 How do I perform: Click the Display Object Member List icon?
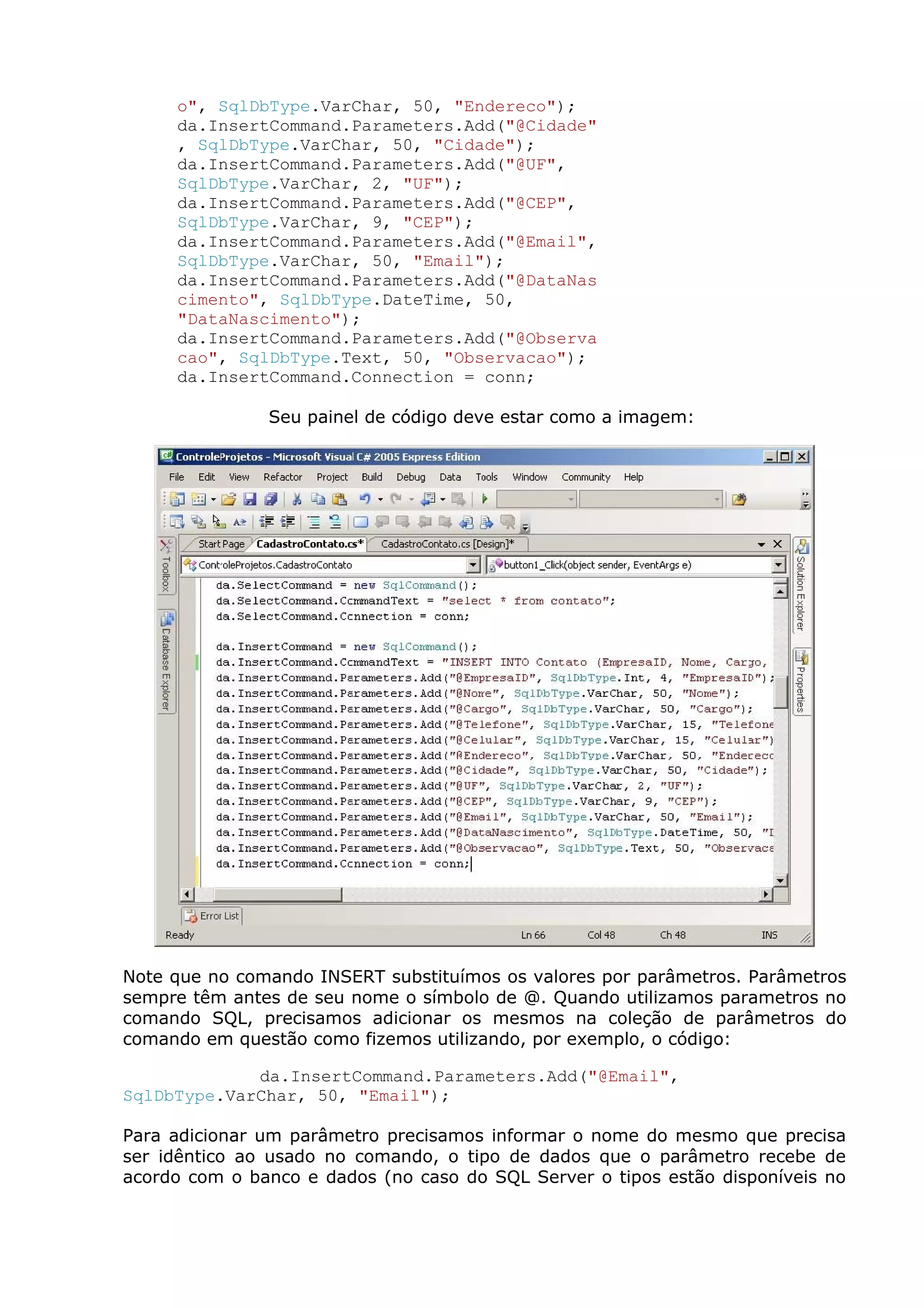click(177, 522)
